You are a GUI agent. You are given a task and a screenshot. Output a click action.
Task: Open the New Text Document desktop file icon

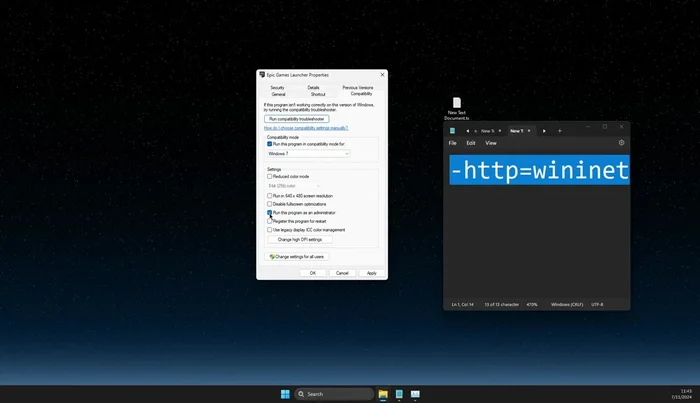pos(456,104)
